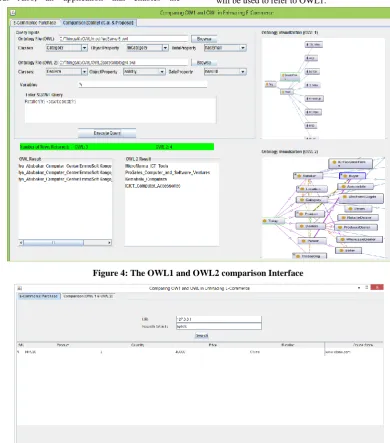Click the Retailer column header in results table
The width and height of the screenshot is (390, 443).
(287, 345)
